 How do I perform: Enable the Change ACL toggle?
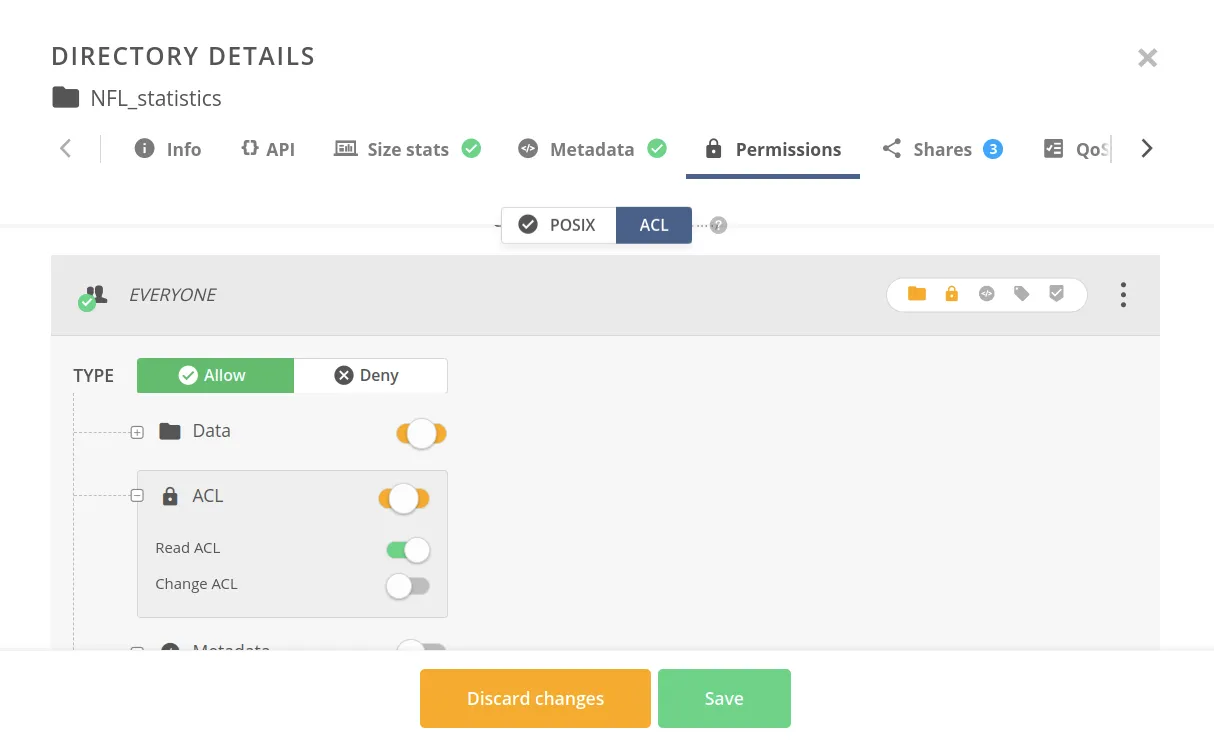(408, 586)
